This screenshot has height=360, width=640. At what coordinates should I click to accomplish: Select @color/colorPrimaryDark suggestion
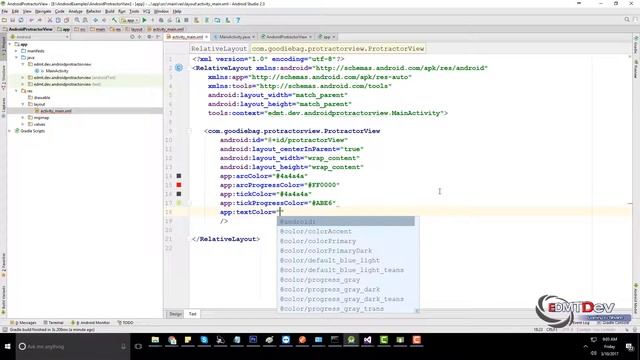346,251
